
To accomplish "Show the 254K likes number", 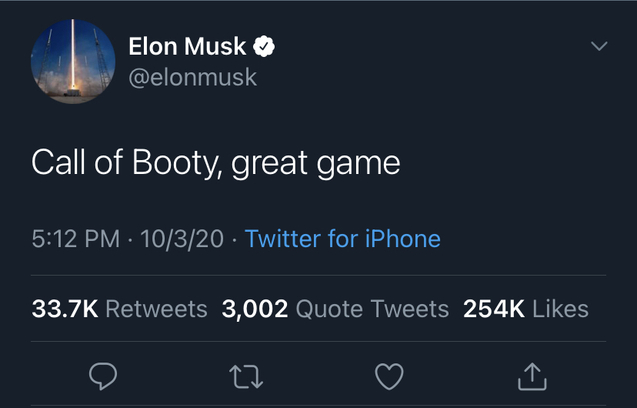I will (x=494, y=309).
